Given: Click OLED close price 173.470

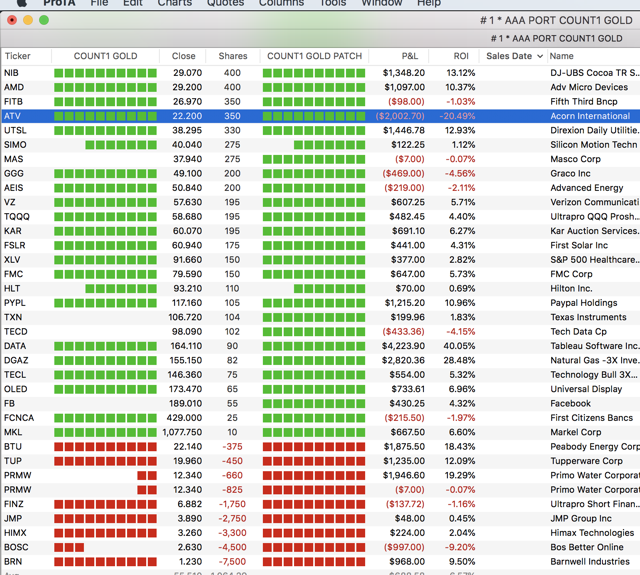Looking at the screenshot, I should point(185,389).
